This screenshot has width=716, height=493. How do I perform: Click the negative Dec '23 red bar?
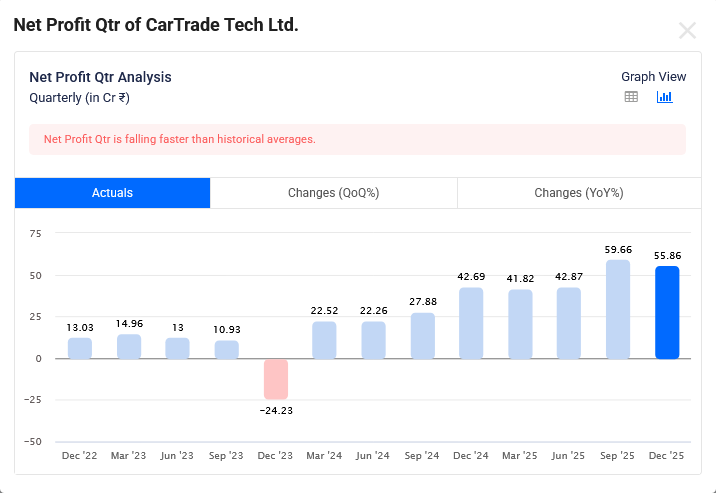tap(276, 379)
